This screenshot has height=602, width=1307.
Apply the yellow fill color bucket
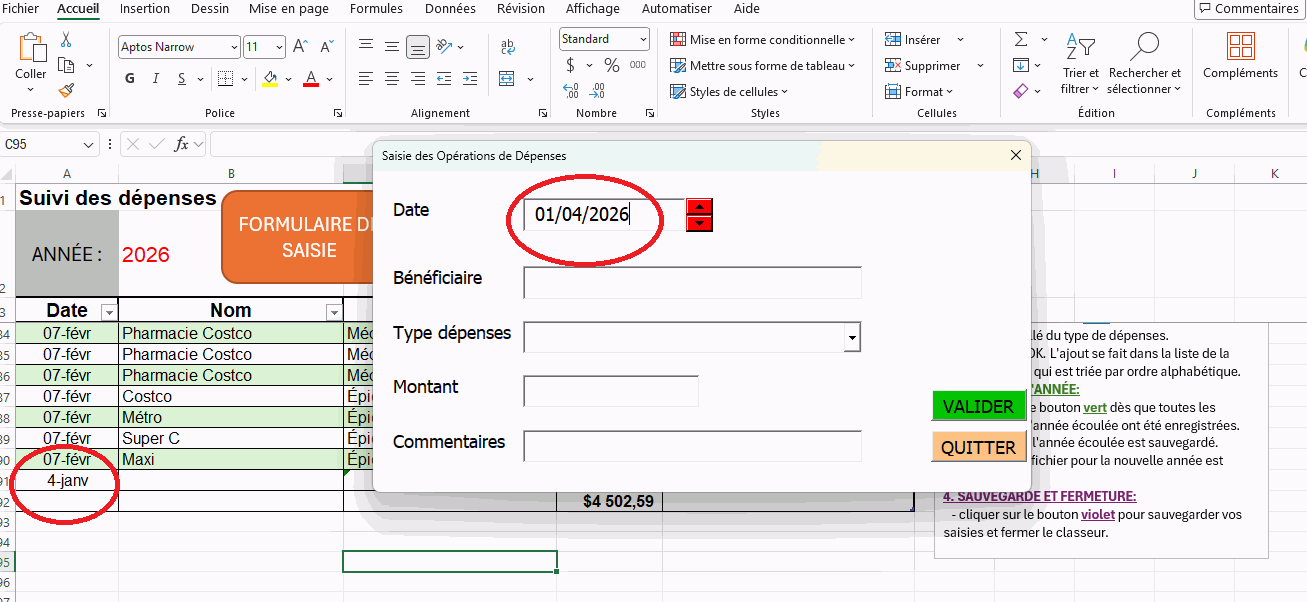[x=270, y=79]
